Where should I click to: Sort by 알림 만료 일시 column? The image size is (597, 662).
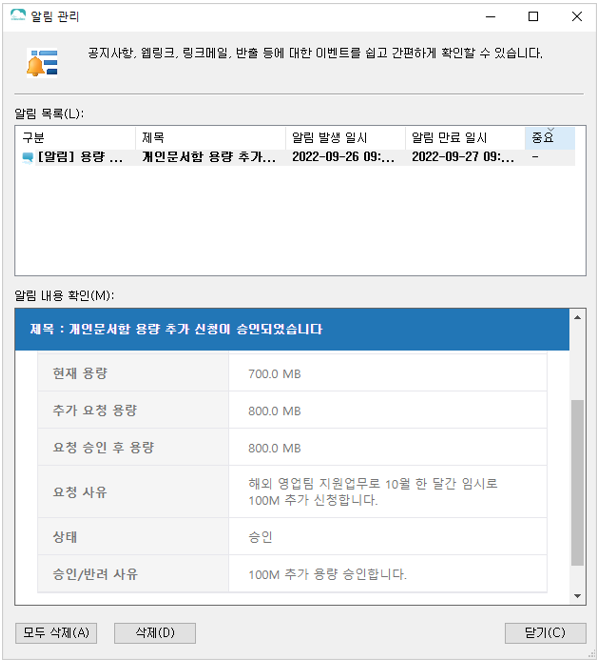coord(465,138)
